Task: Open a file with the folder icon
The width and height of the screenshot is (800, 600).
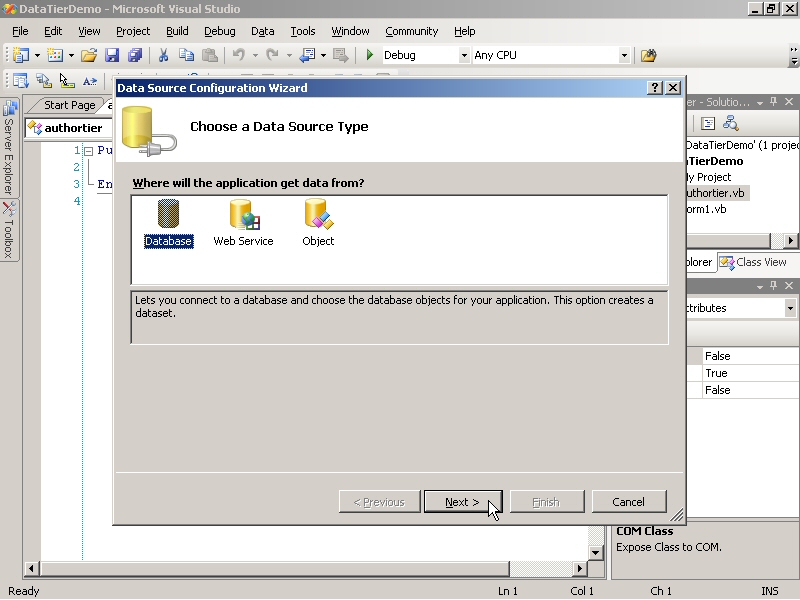Action: tap(89, 55)
